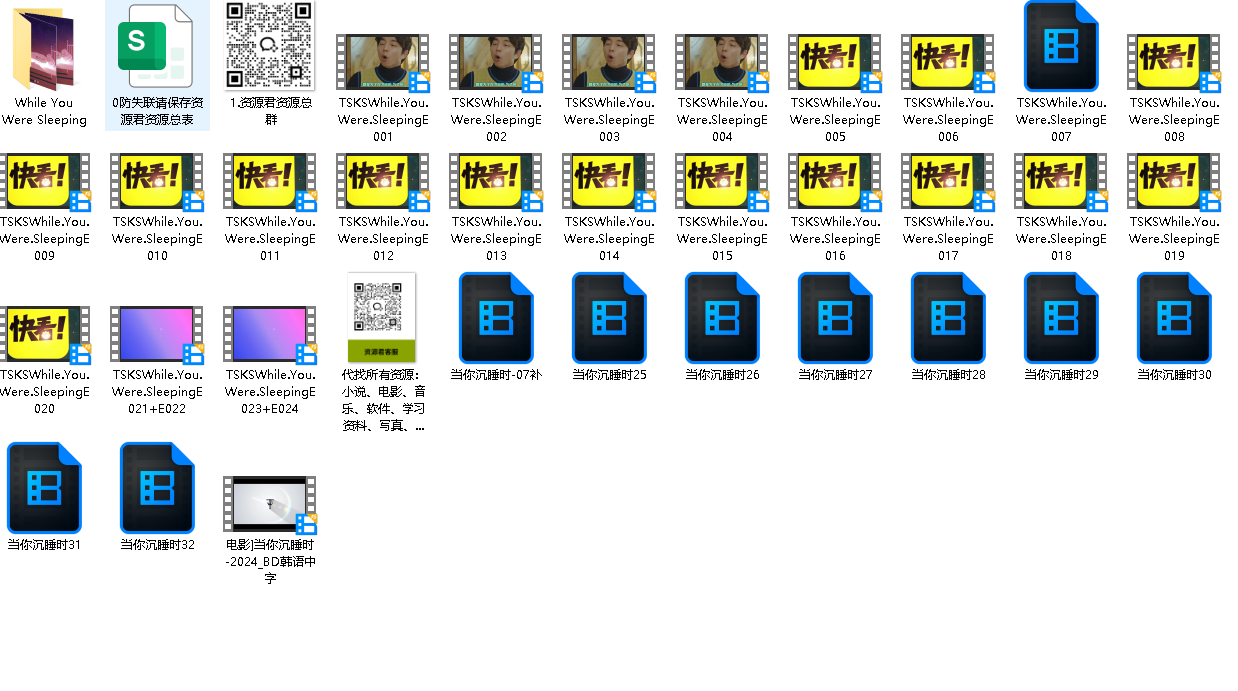Select video file ending in E013

tap(496, 181)
